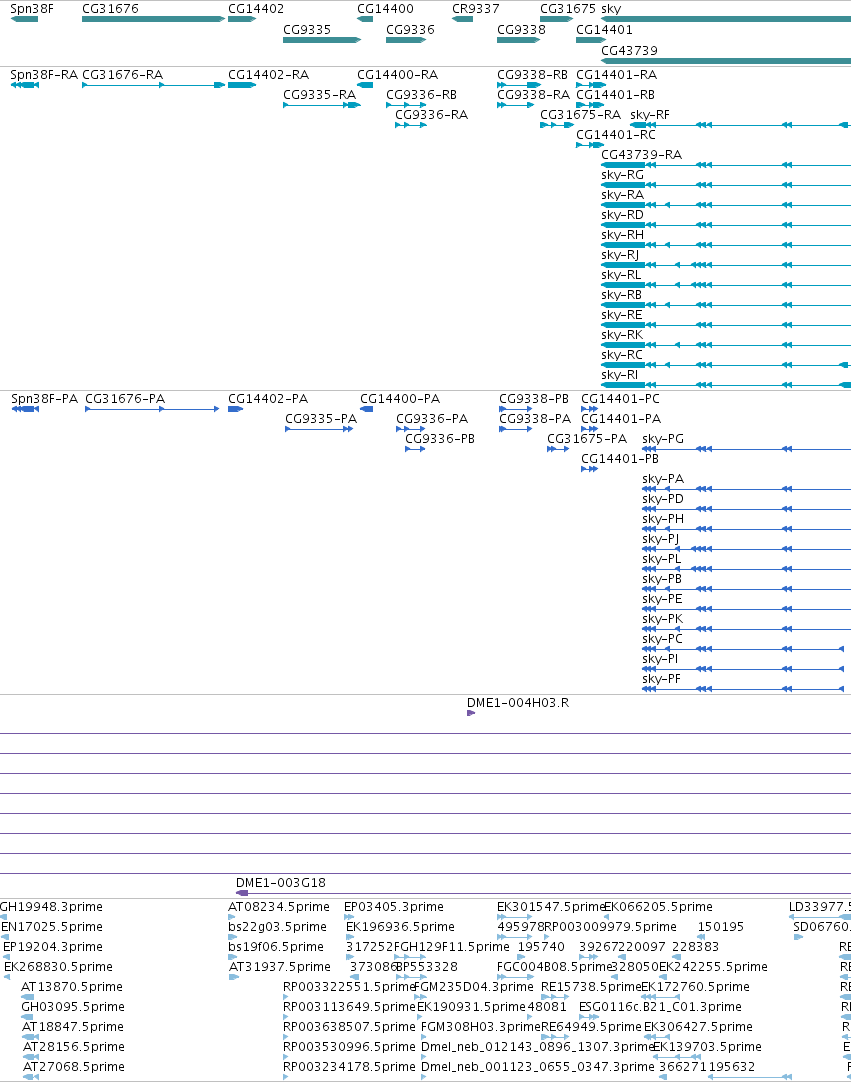Select the CG14400-RA transcript label
851x1082 pixels.
[x=398, y=75]
